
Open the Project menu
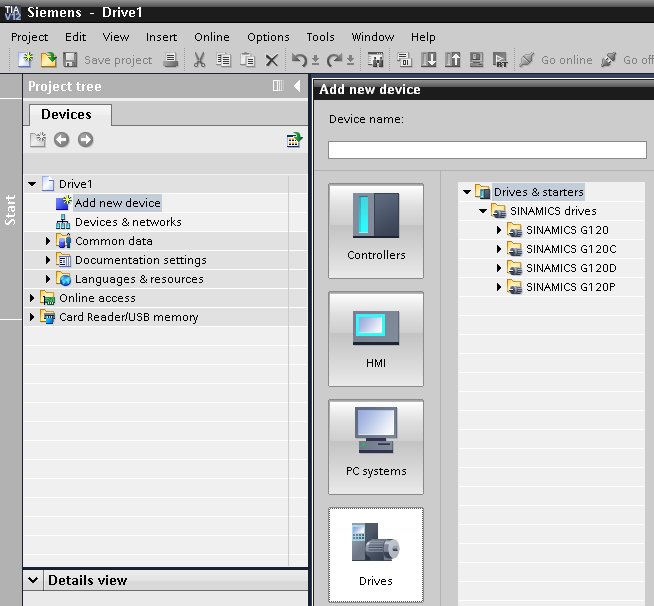click(x=29, y=37)
